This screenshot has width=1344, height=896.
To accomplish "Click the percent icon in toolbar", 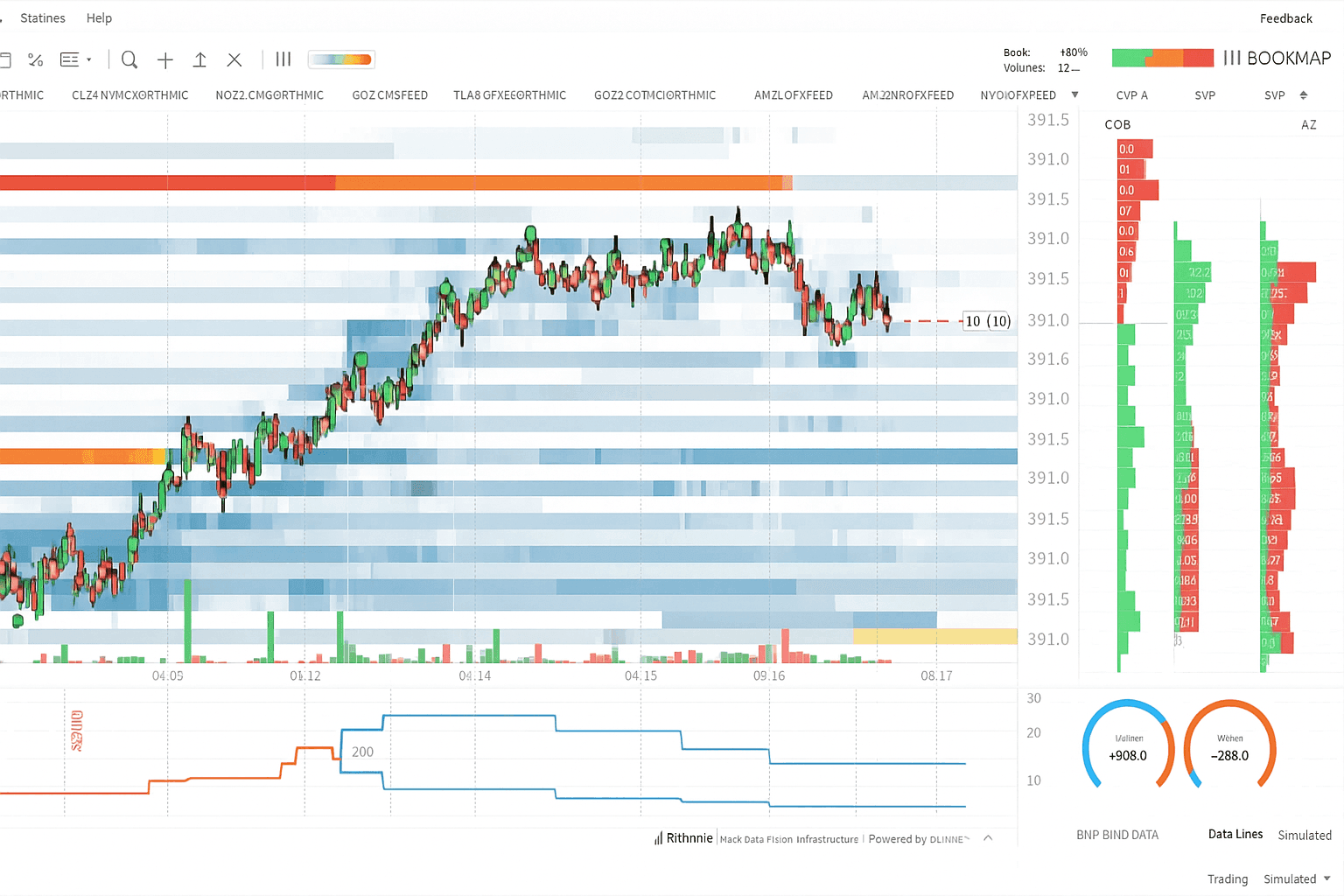I will click(x=36, y=59).
